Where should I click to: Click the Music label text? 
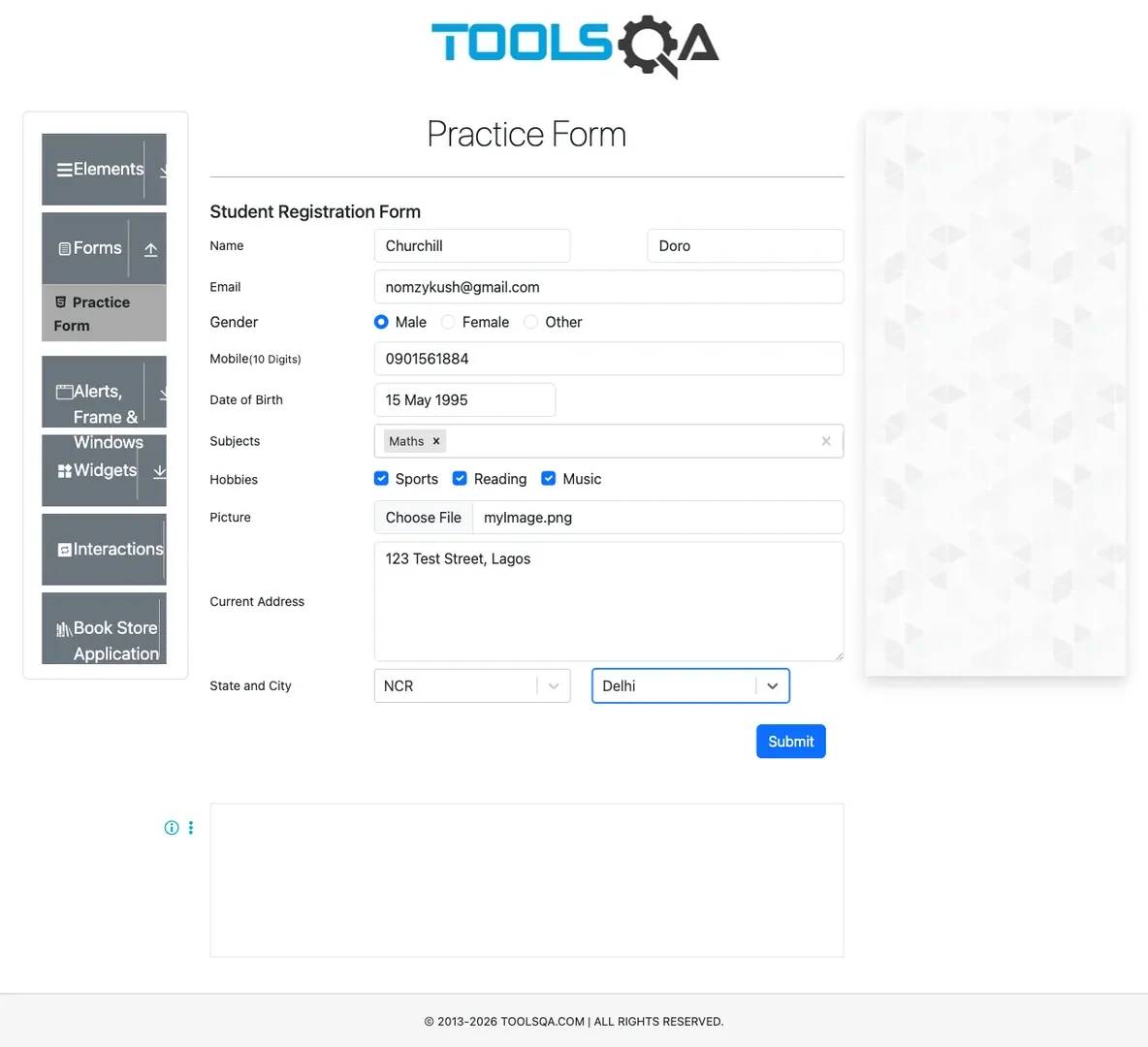[x=582, y=479]
